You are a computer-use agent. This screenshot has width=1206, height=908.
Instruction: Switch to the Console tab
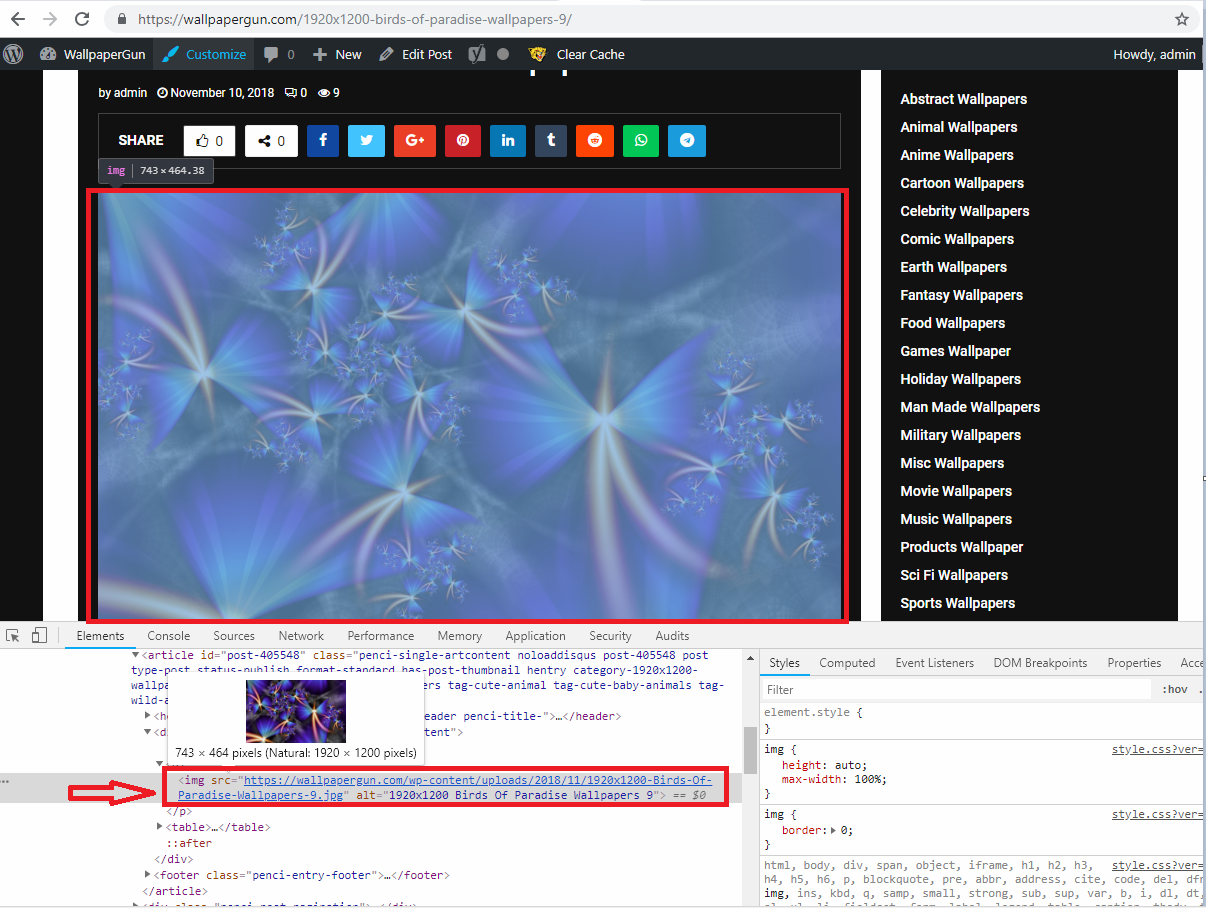click(x=168, y=635)
